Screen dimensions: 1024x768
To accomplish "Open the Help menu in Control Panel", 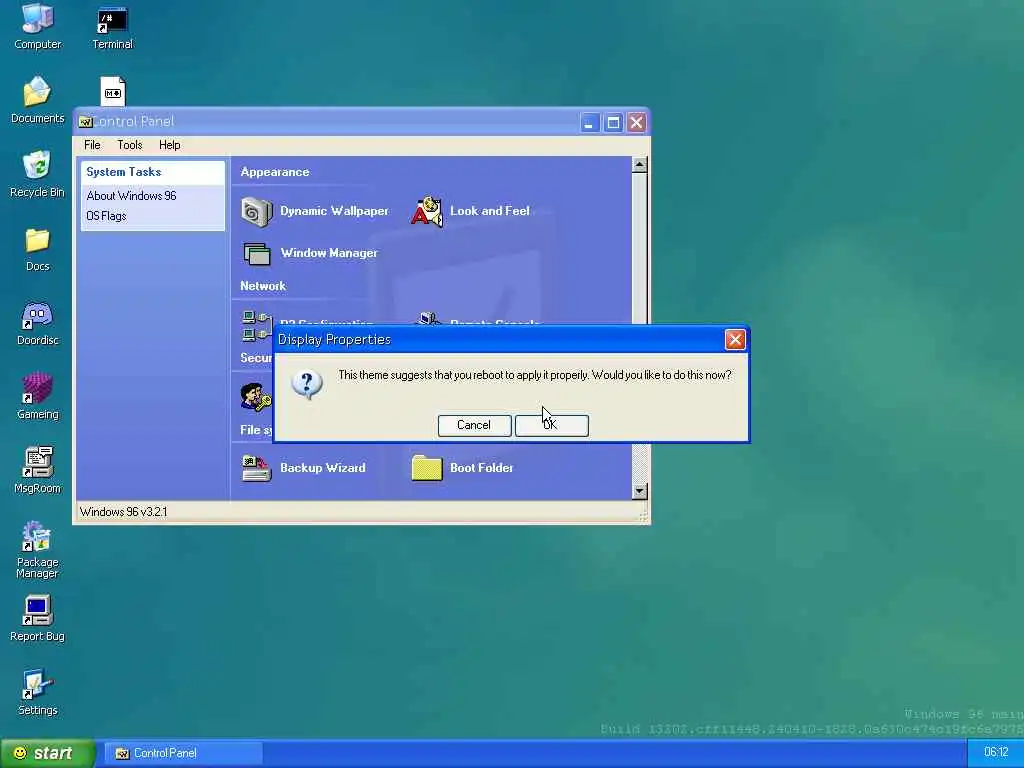I will click(x=170, y=145).
